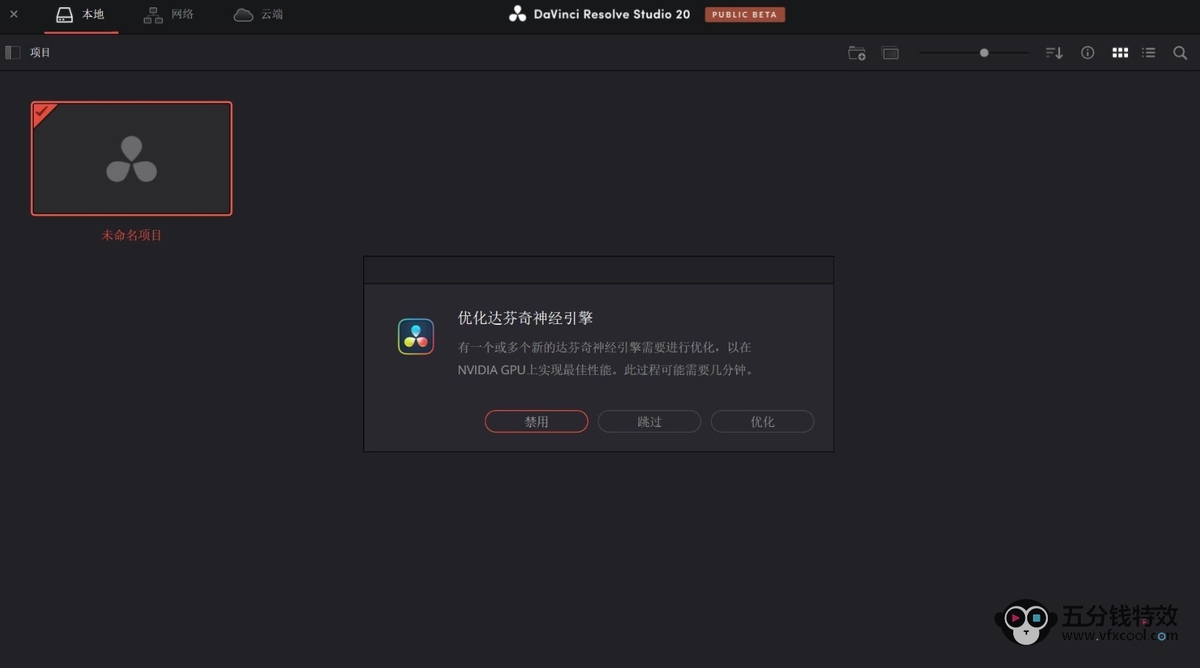Open the sort order dropdown icon

tap(1054, 53)
